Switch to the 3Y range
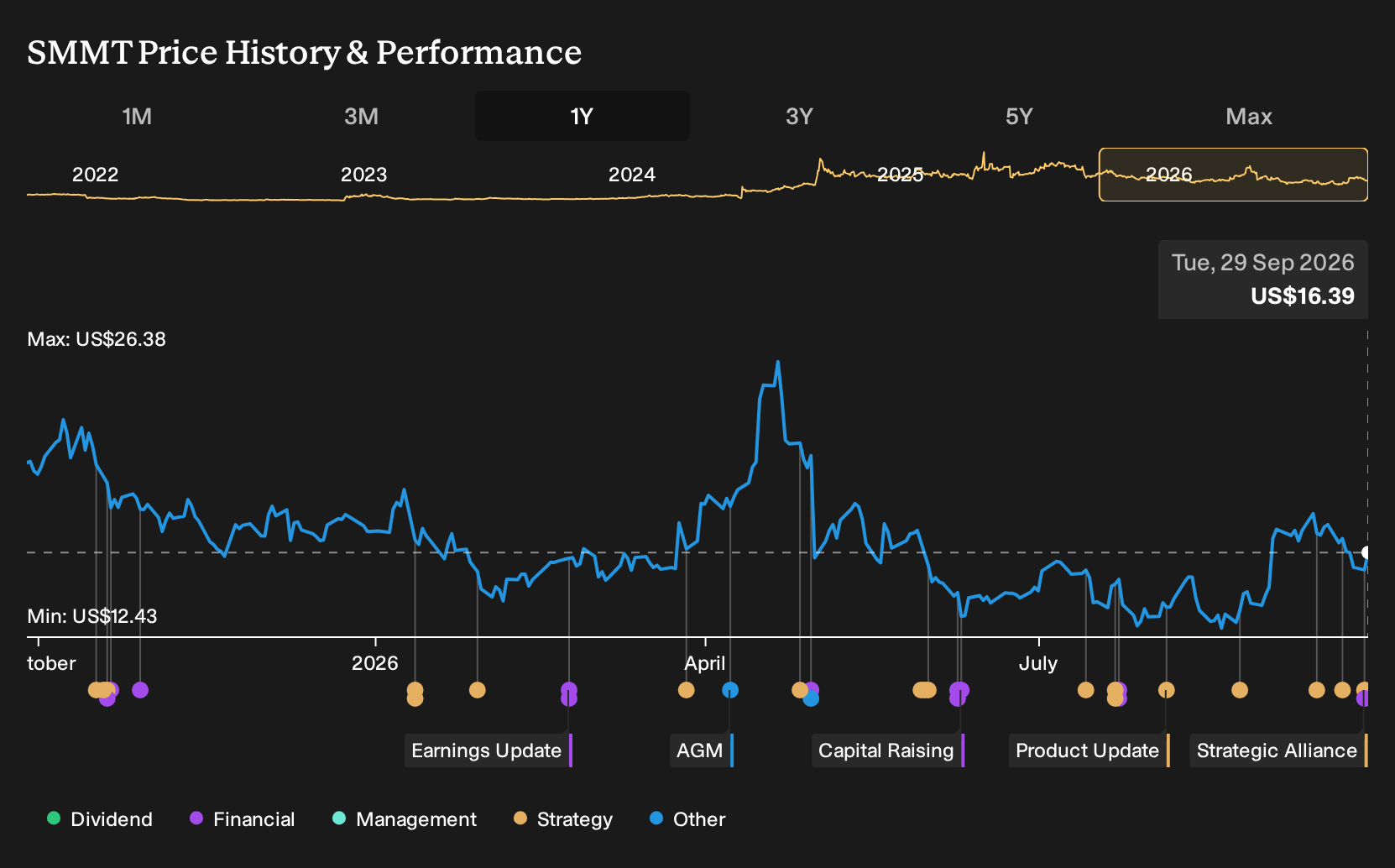The width and height of the screenshot is (1395, 868). pyautogui.click(x=799, y=116)
